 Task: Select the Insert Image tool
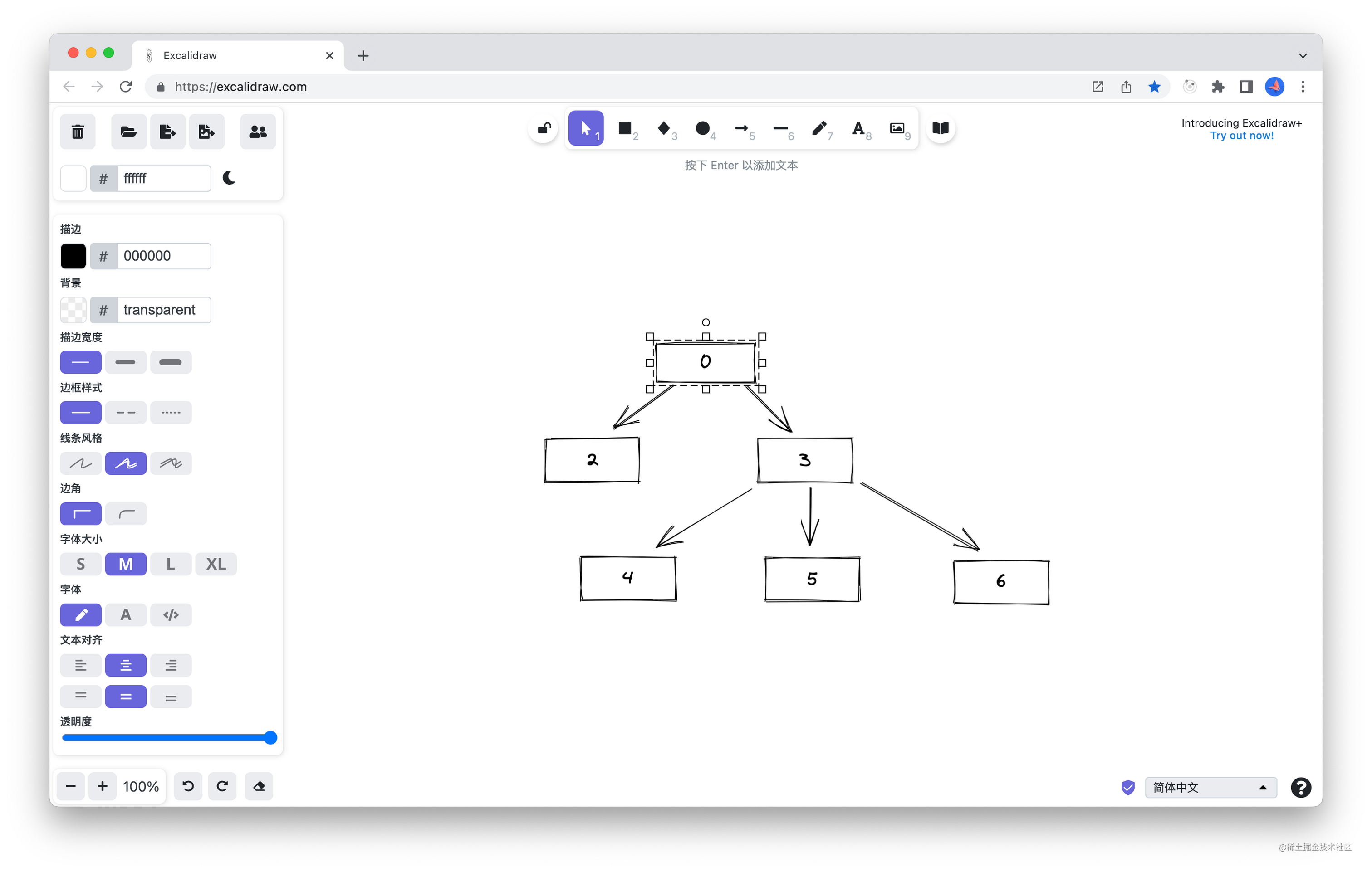(897, 129)
